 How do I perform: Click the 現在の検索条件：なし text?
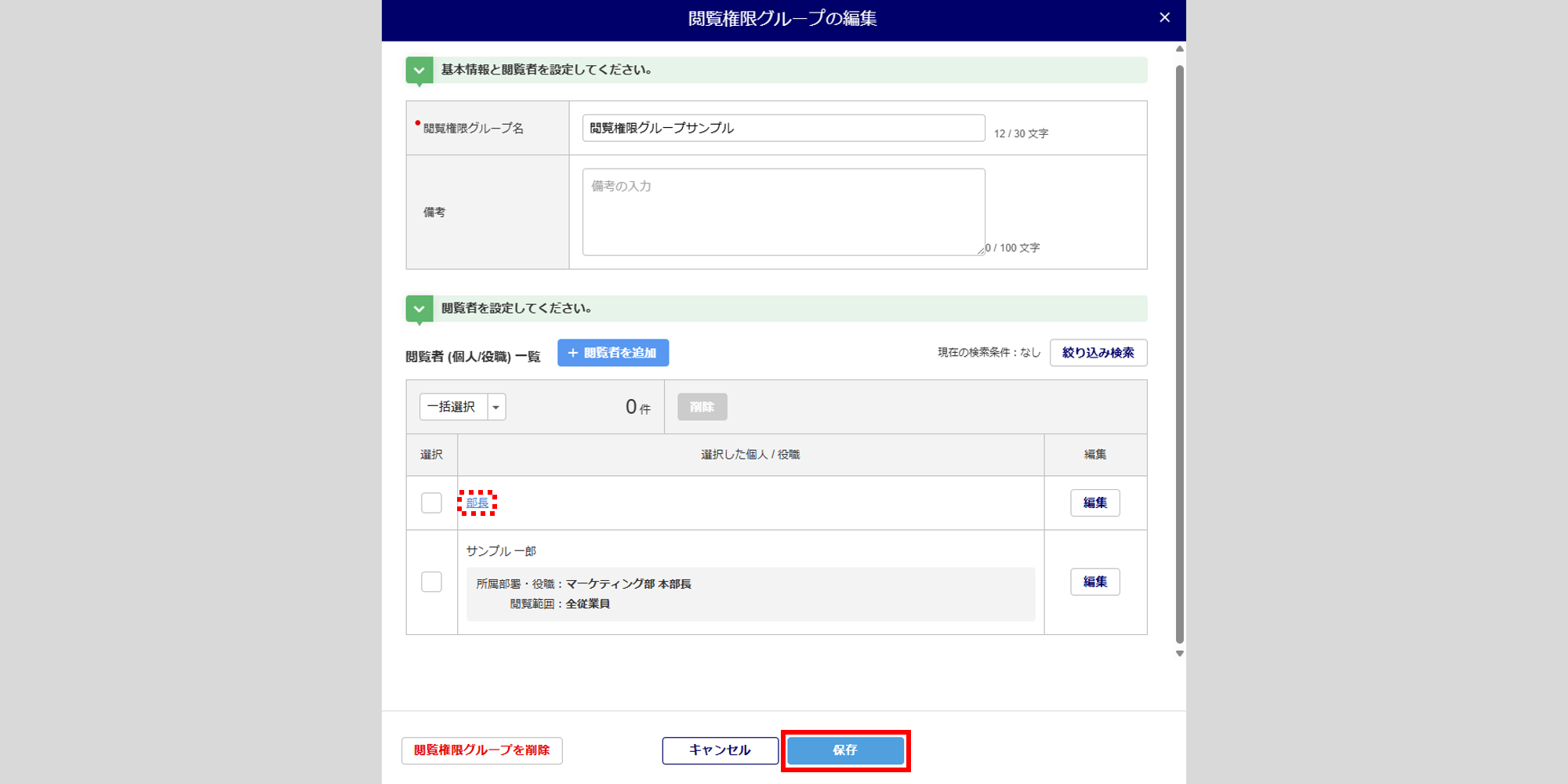[x=989, y=353]
